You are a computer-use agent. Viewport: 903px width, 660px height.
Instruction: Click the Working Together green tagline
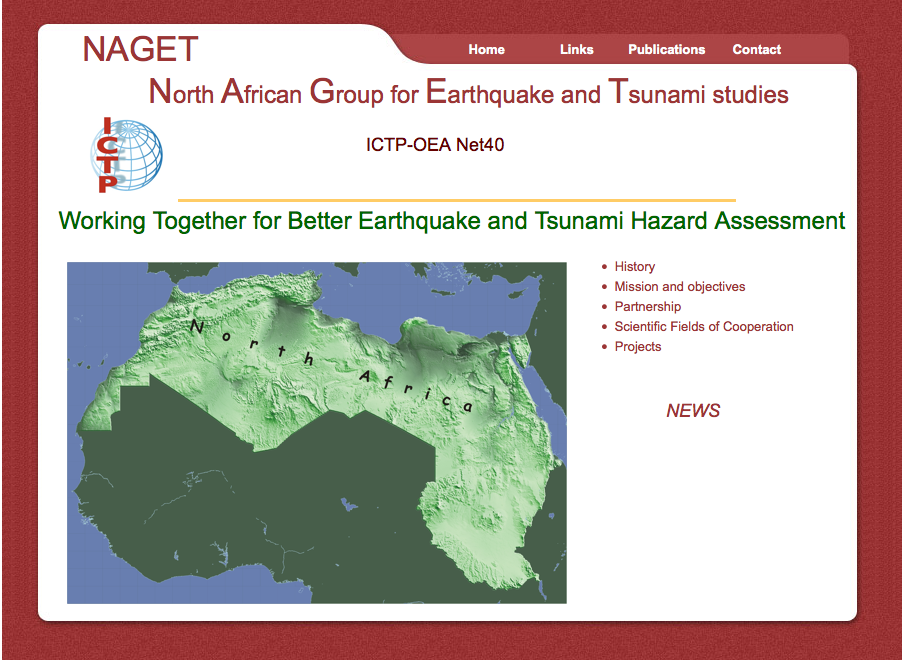tap(452, 221)
